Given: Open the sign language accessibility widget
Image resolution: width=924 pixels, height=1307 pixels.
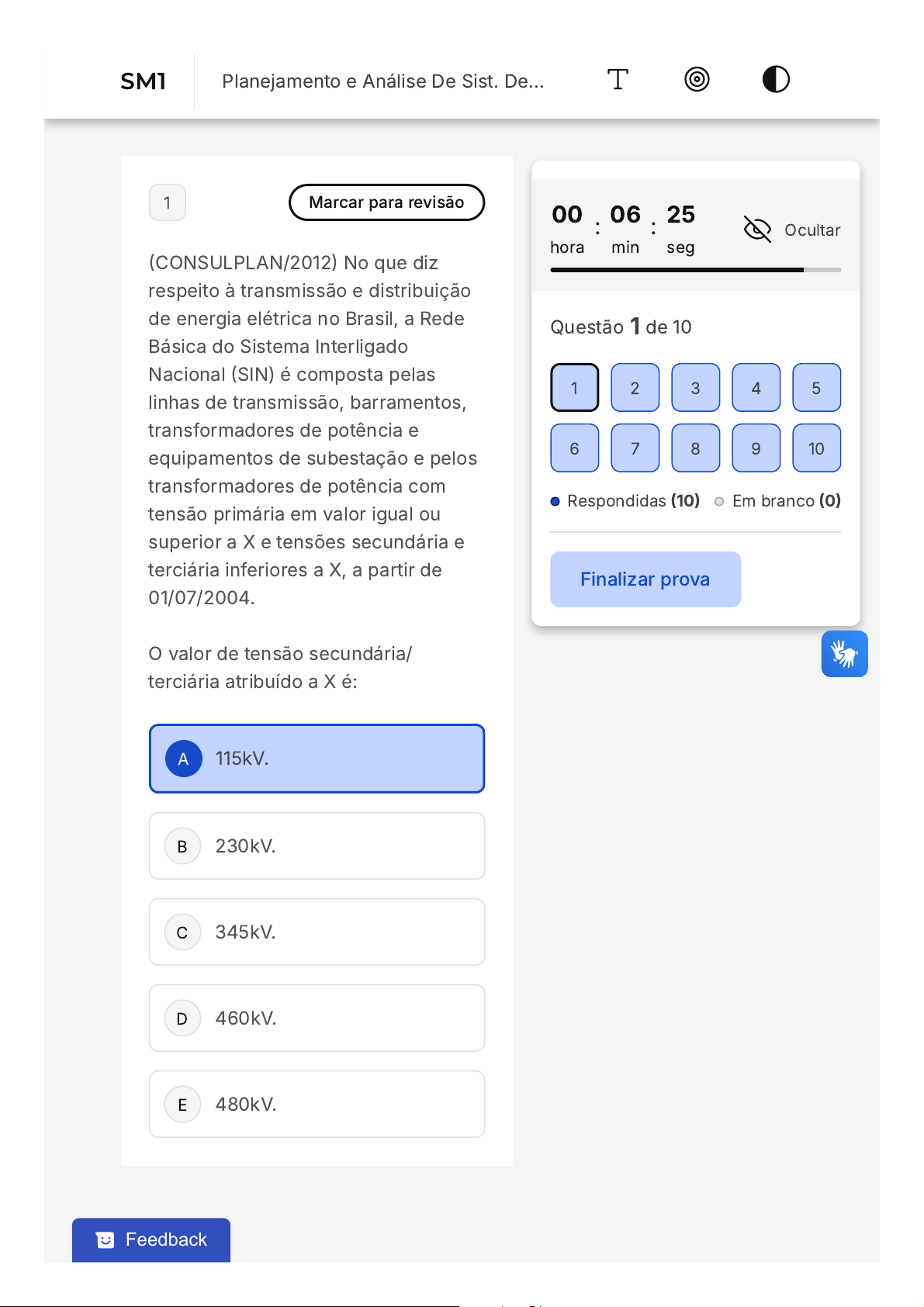Looking at the screenshot, I should 844,654.
